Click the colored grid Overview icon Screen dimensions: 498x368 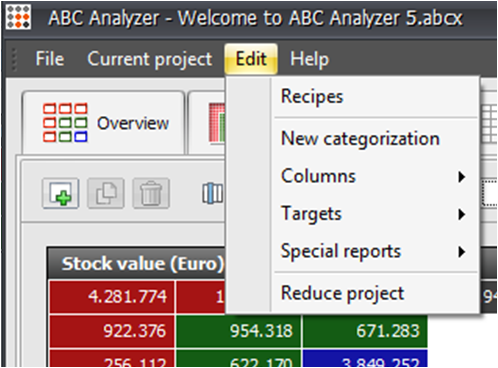tap(65, 123)
